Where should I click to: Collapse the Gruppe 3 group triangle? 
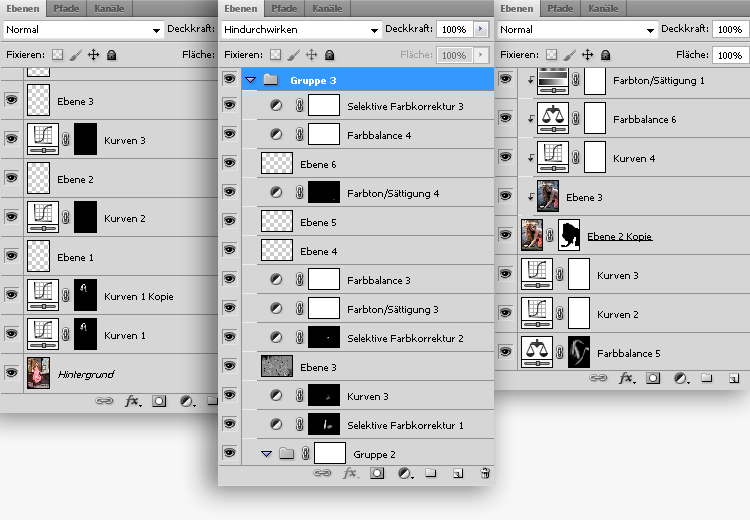tap(251, 80)
